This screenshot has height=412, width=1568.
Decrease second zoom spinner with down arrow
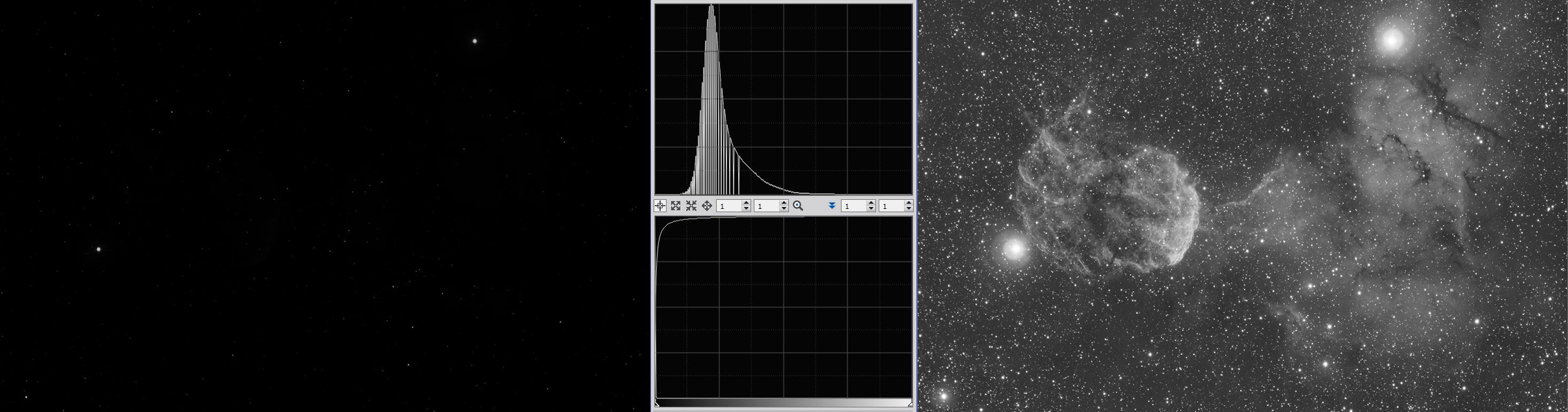pos(784,208)
